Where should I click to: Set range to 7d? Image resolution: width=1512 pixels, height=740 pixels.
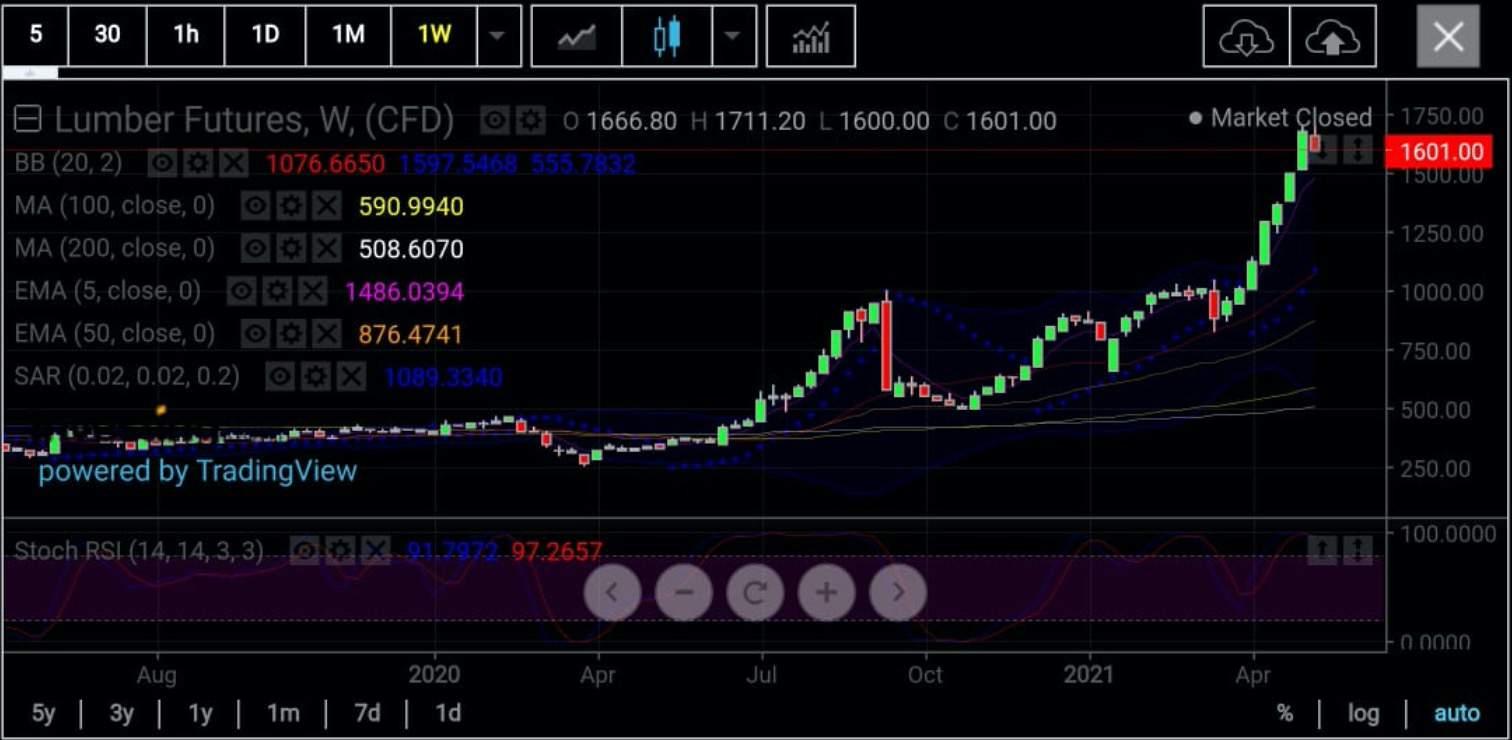tap(367, 713)
